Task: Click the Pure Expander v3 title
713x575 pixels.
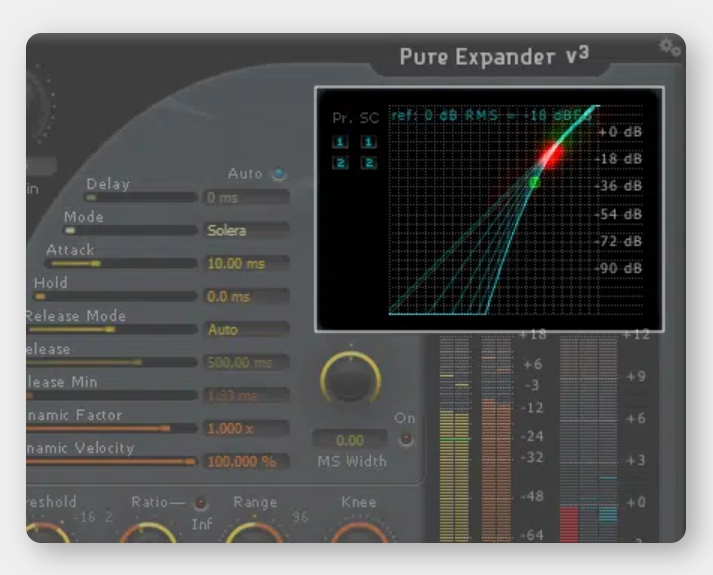Action: [x=494, y=56]
